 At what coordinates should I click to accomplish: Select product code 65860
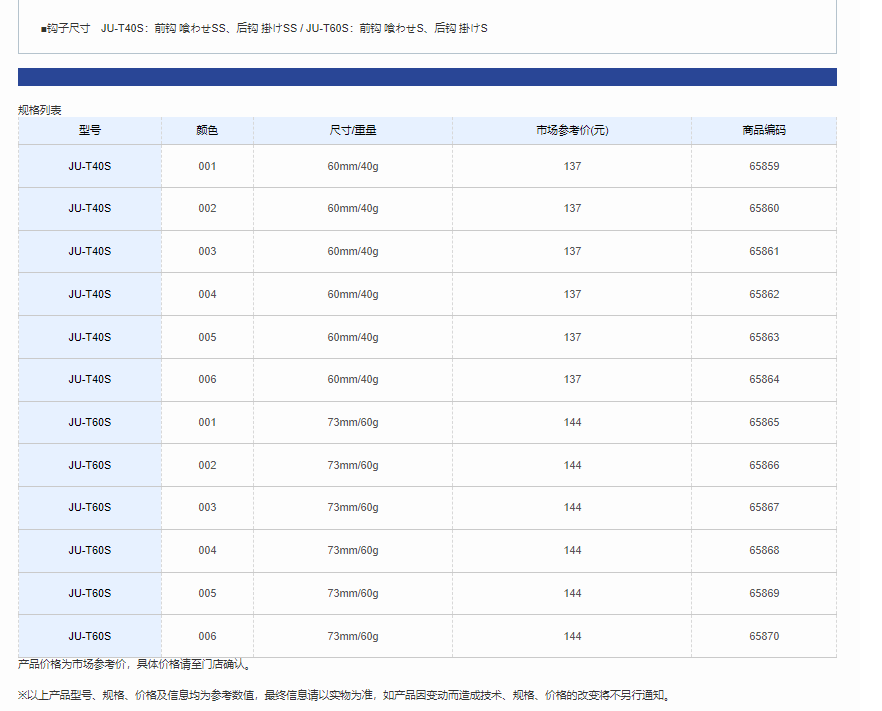point(764,209)
